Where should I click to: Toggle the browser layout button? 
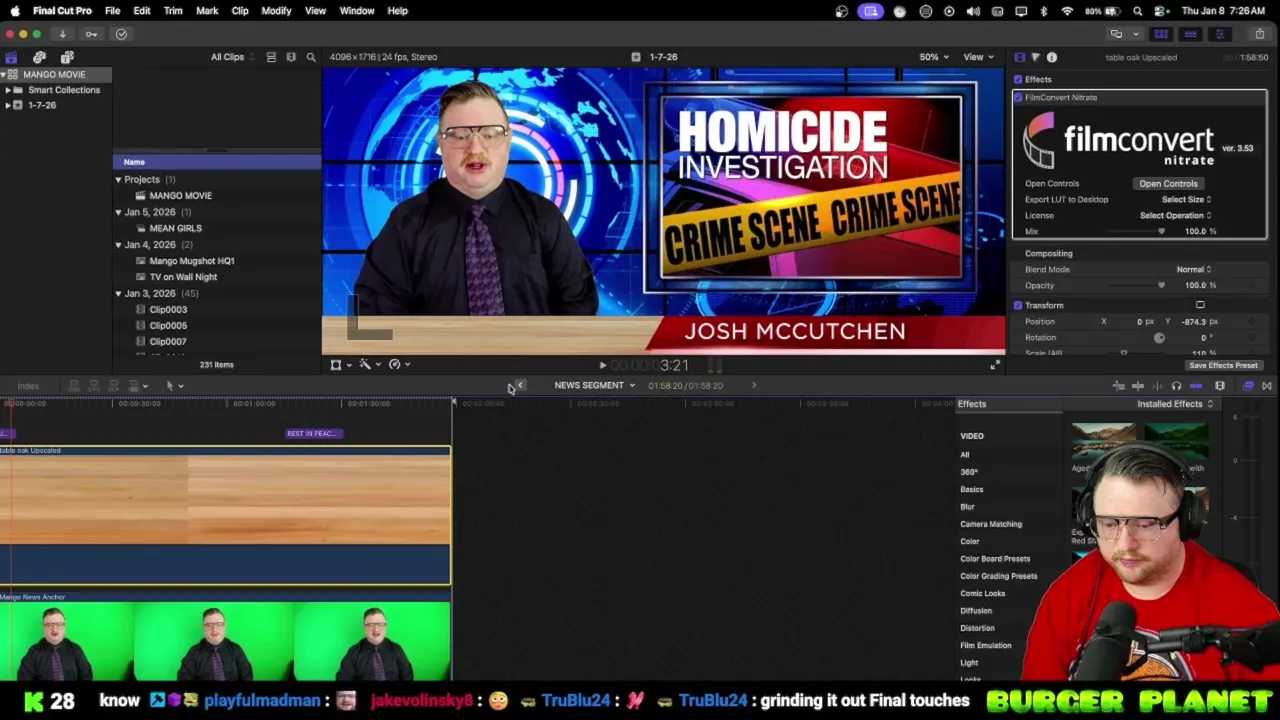pos(1161,34)
